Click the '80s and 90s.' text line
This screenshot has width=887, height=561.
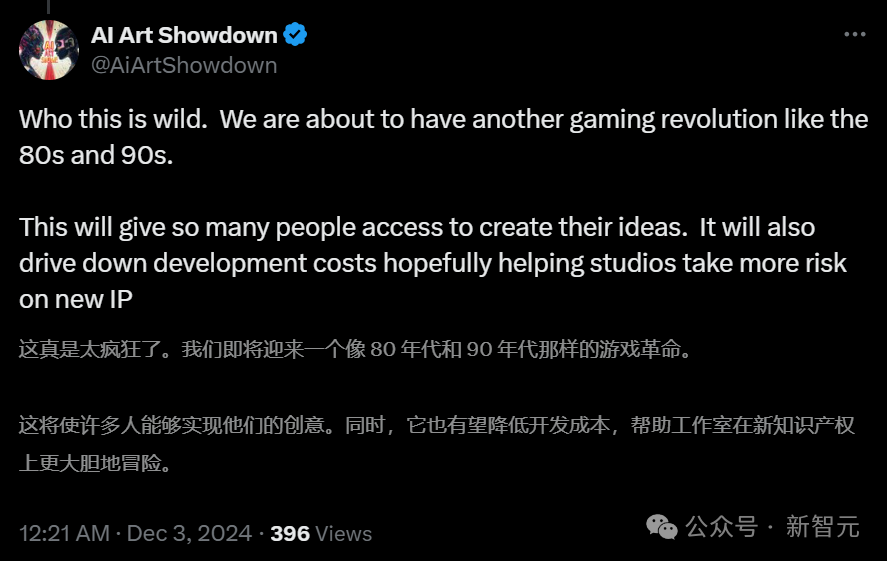click(x=96, y=155)
